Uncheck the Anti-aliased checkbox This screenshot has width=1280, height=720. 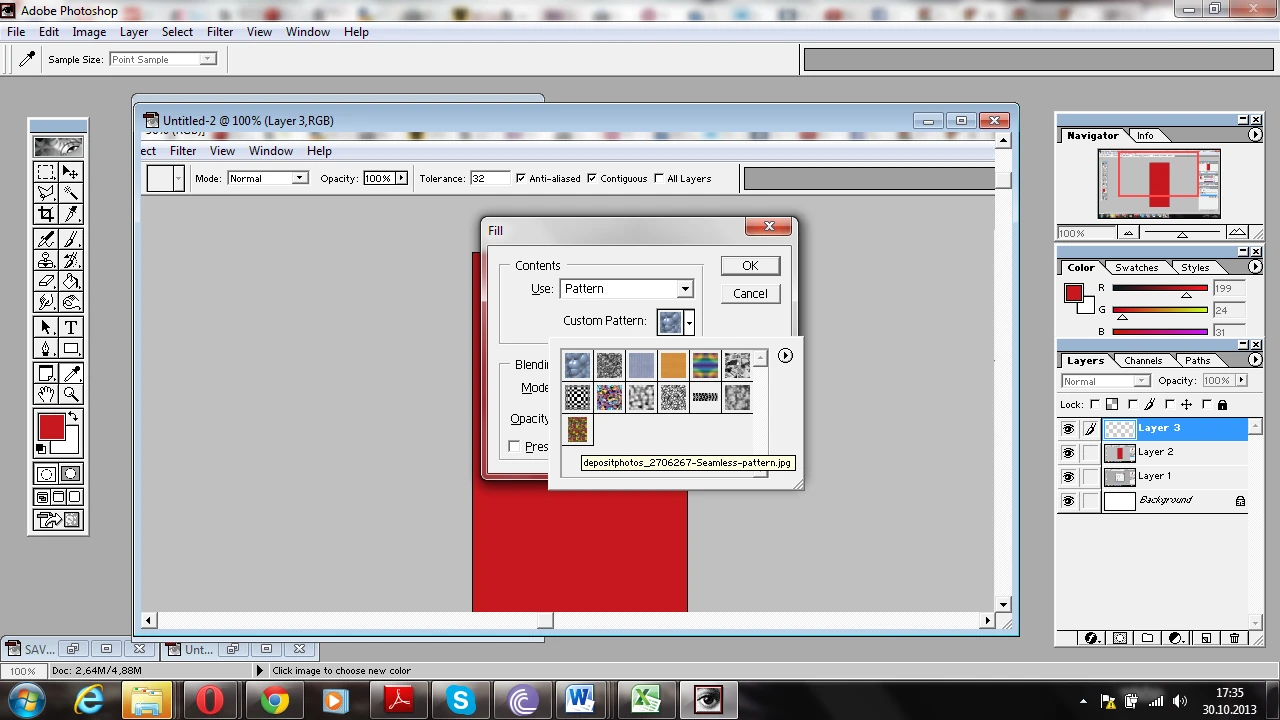click(520, 178)
